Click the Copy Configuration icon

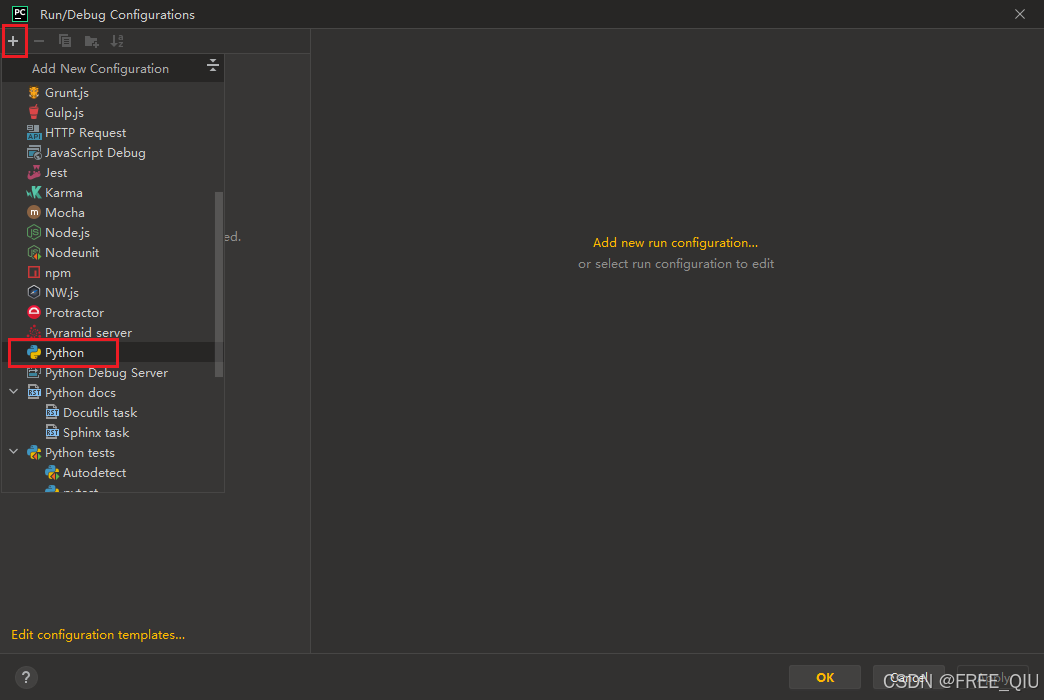(x=65, y=41)
